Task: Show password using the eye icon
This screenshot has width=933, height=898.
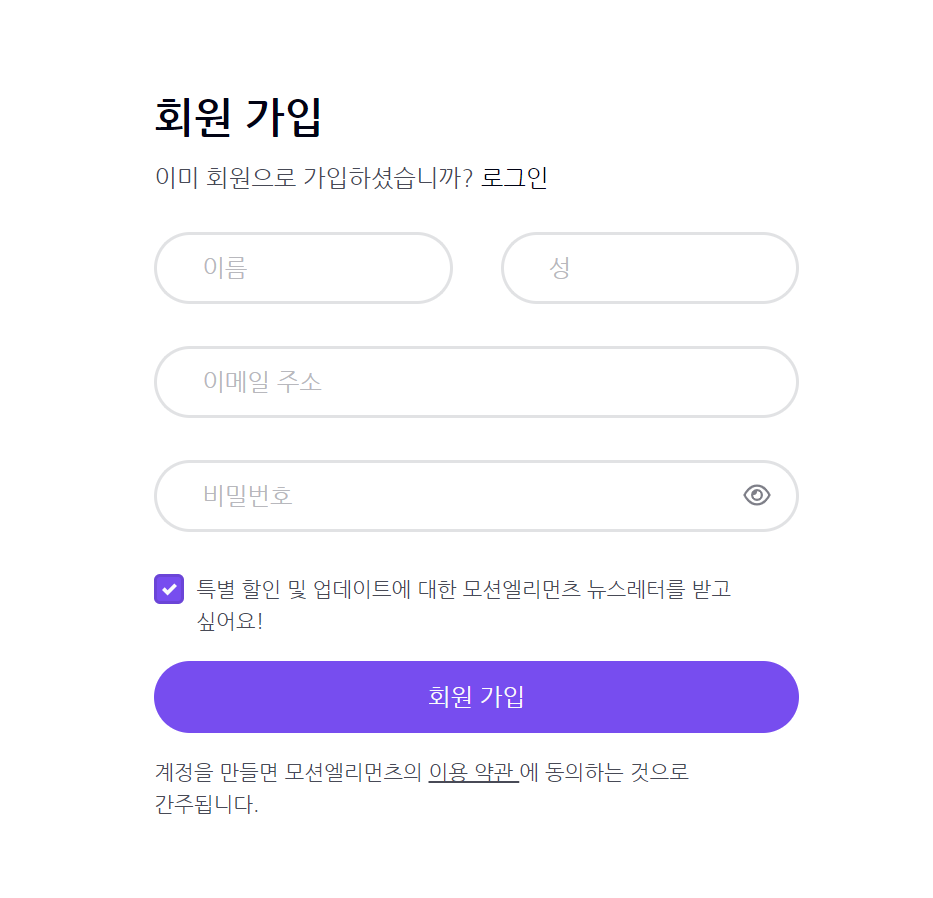Action: coord(757,495)
